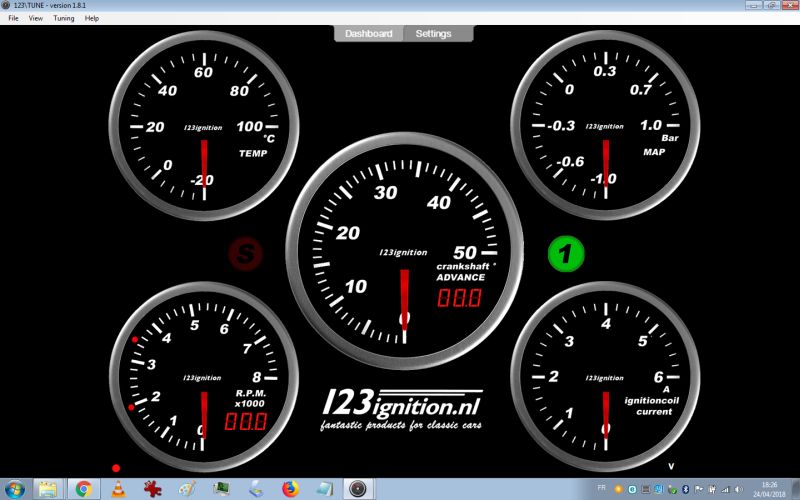Expand the small V arrow at bottom right
Image resolution: width=800 pixels, height=500 pixels.
[x=671, y=466]
